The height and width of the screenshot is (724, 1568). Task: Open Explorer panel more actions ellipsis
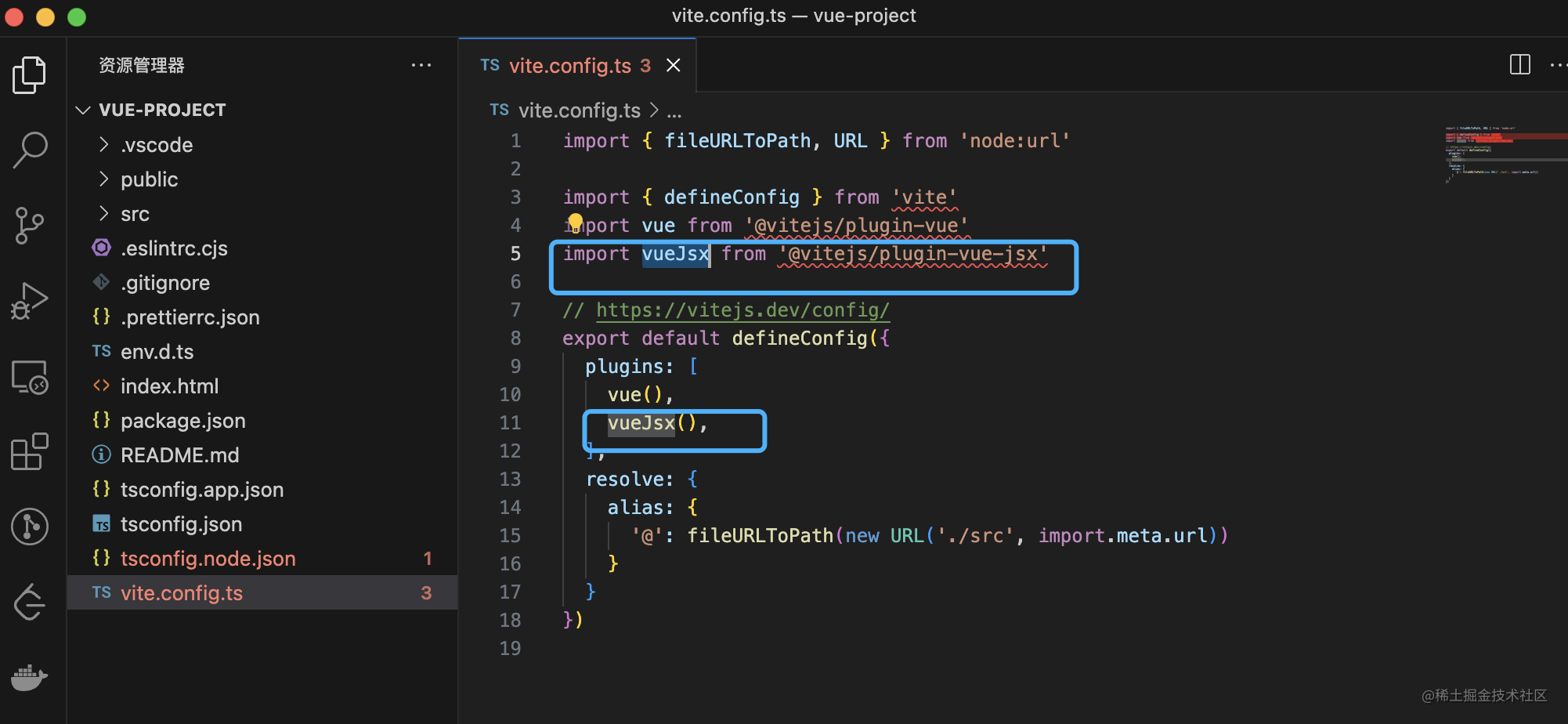421,66
